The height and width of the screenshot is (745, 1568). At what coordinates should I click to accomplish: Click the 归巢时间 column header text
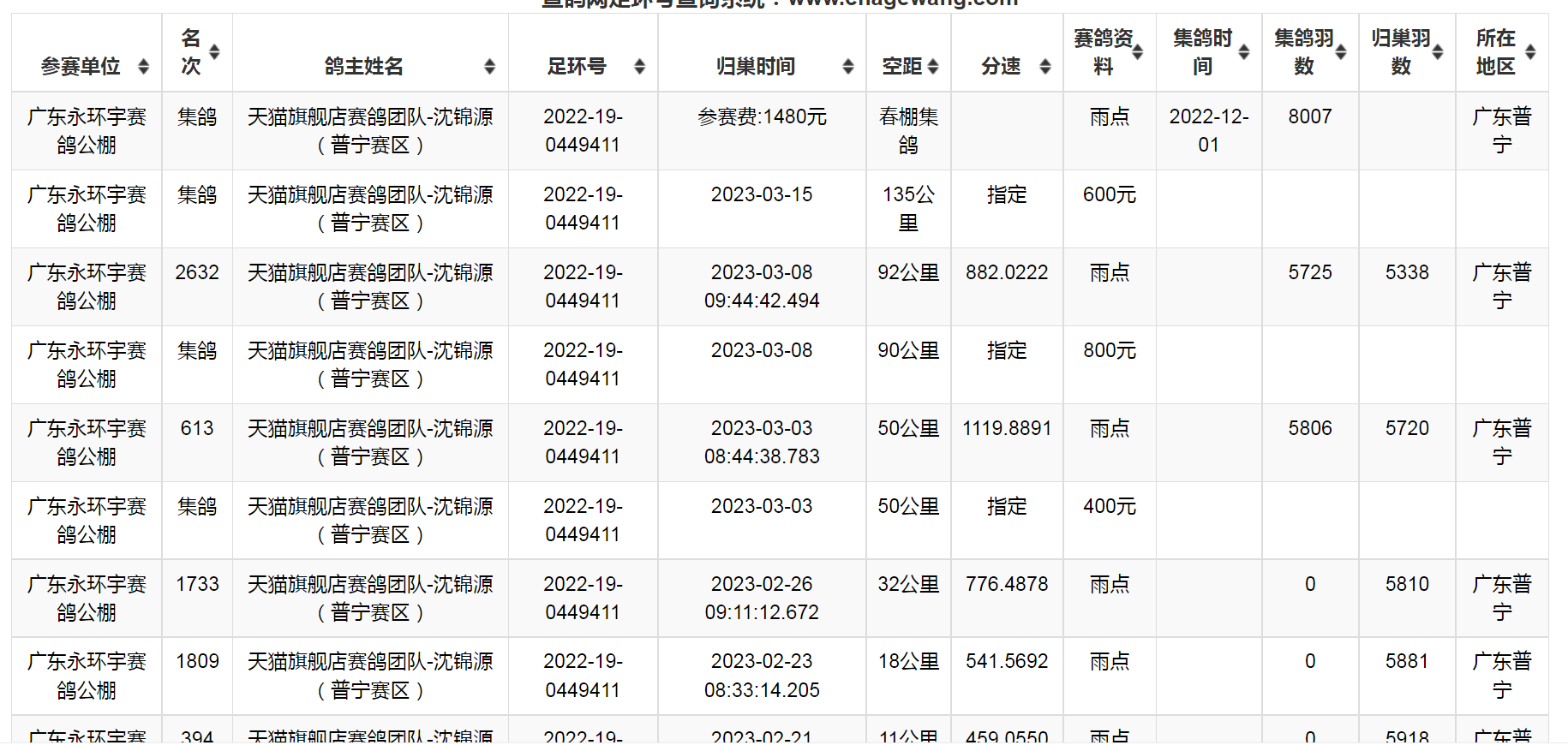coord(755,66)
